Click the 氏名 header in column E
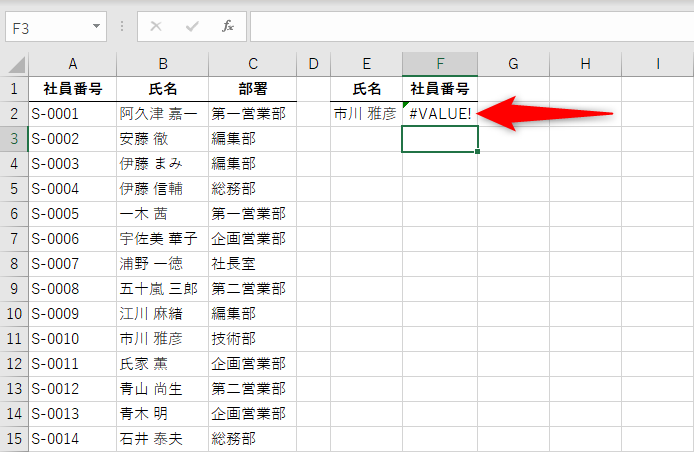Image resolution: width=694 pixels, height=452 pixels. (366, 89)
